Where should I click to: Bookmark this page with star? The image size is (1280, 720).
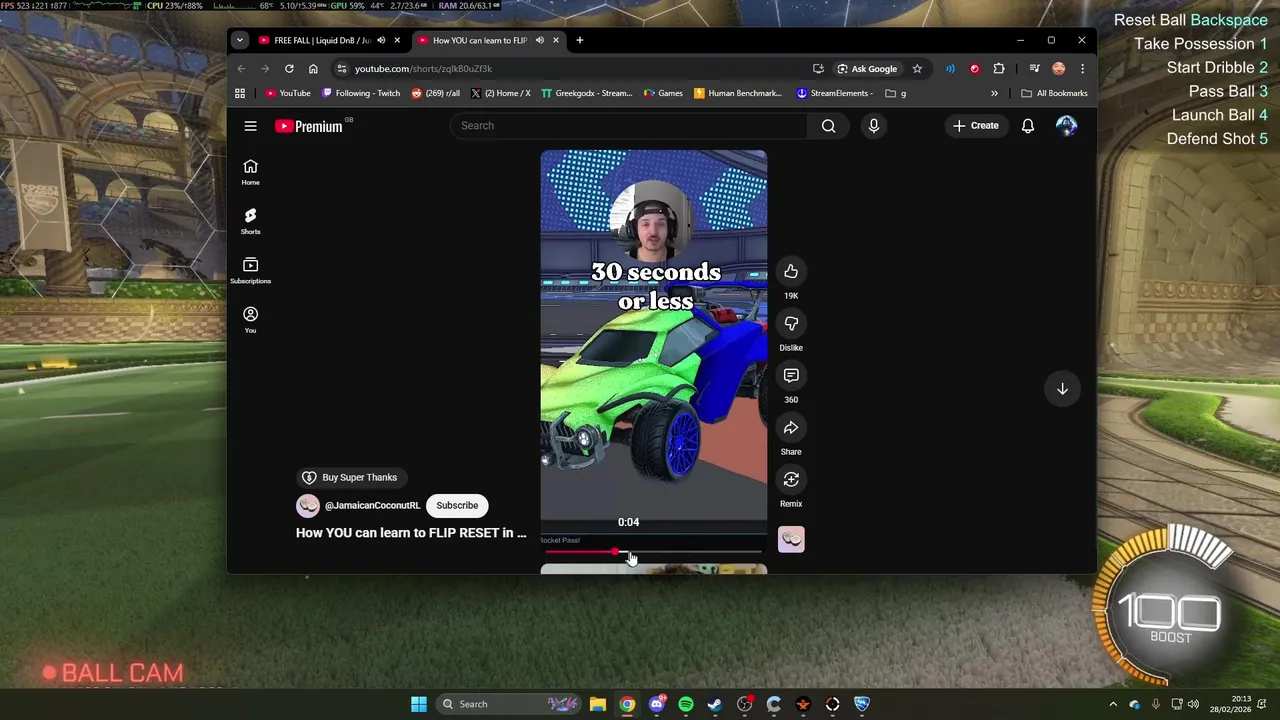(x=917, y=69)
